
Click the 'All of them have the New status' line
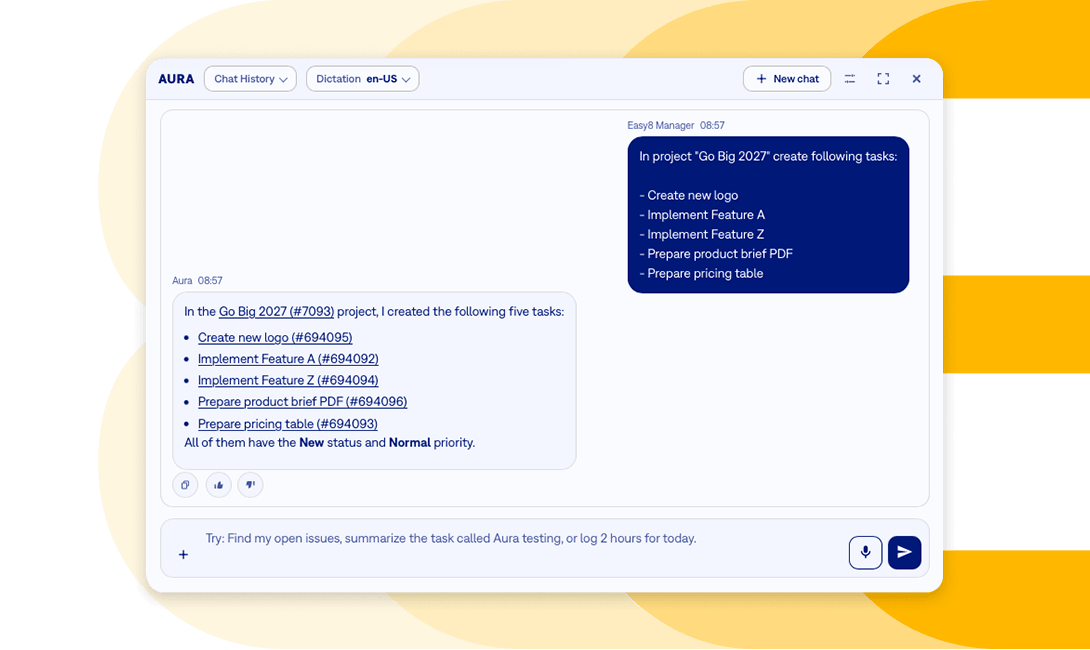click(330, 443)
